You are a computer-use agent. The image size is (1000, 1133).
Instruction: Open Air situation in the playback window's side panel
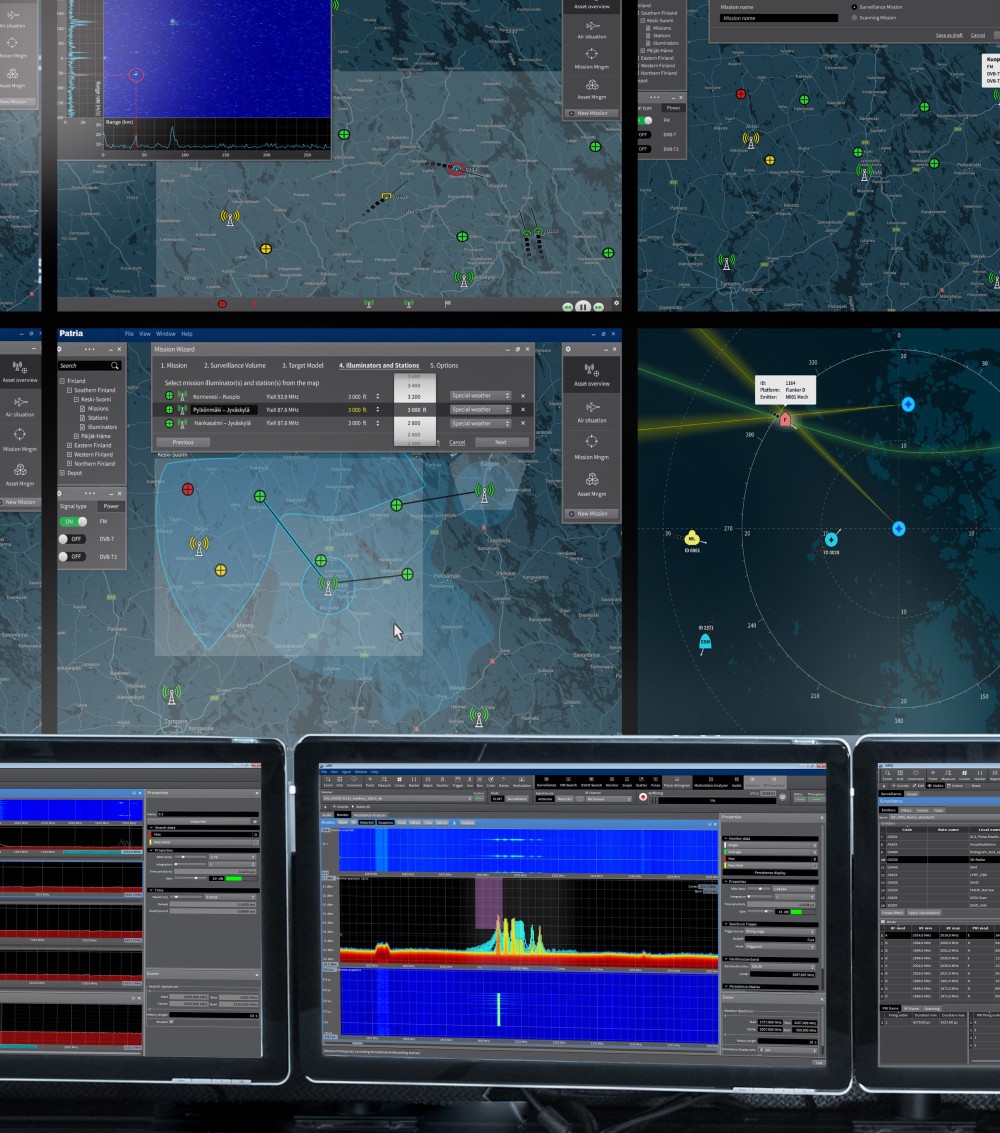click(592, 29)
